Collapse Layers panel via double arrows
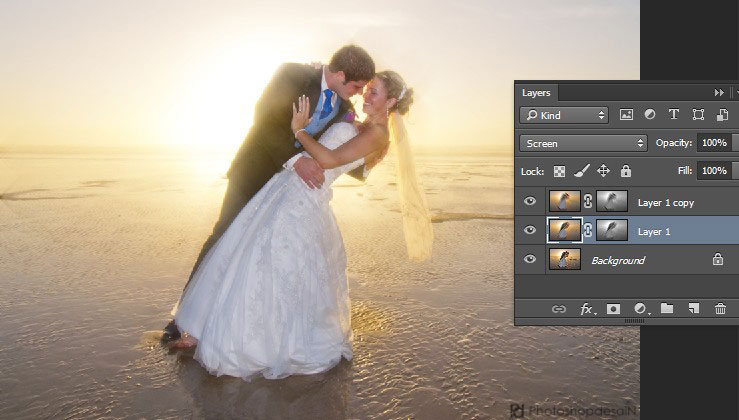 tap(719, 92)
